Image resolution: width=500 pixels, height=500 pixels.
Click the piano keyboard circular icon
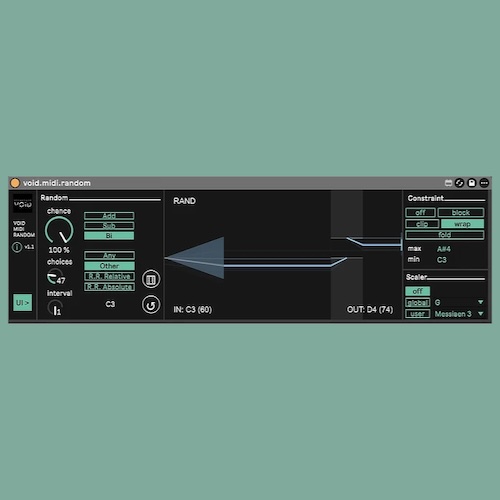[151, 279]
